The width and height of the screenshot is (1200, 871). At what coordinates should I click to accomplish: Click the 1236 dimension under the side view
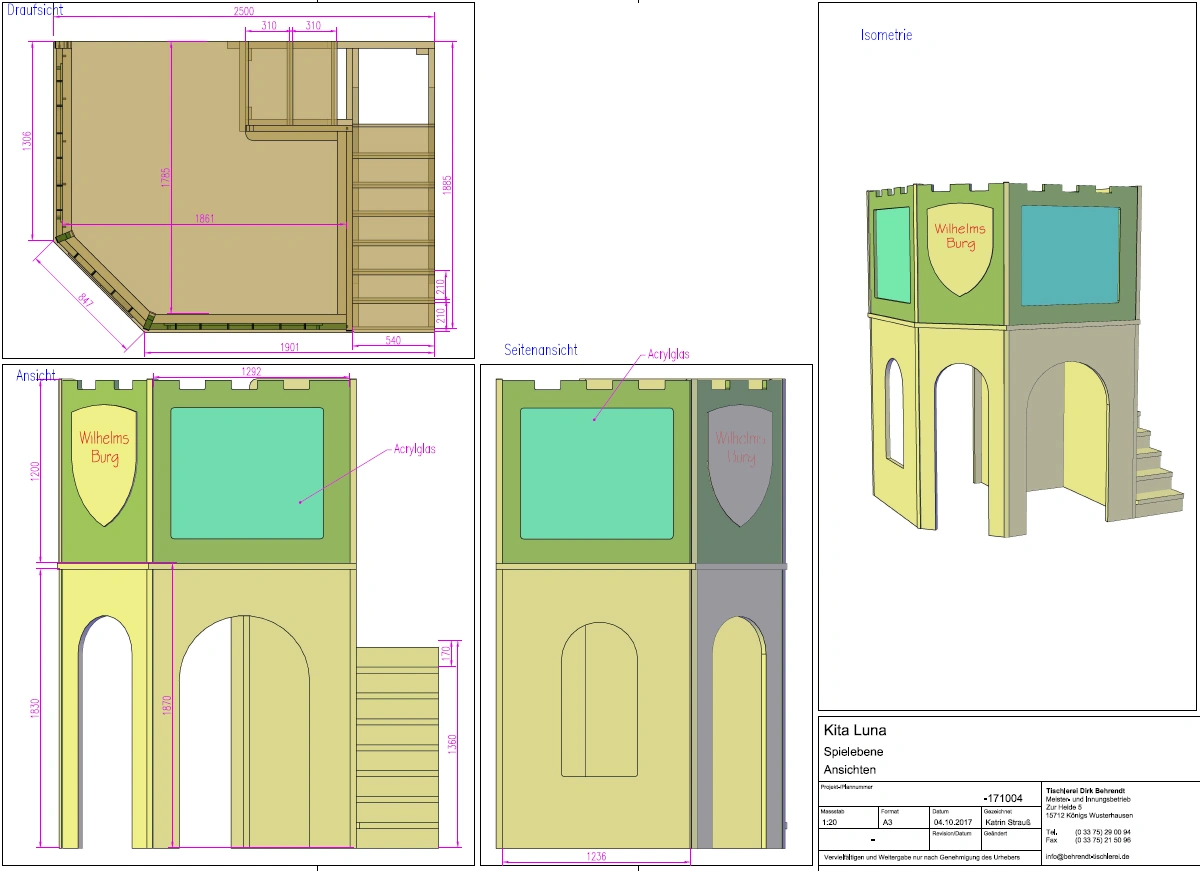(595, 857)
